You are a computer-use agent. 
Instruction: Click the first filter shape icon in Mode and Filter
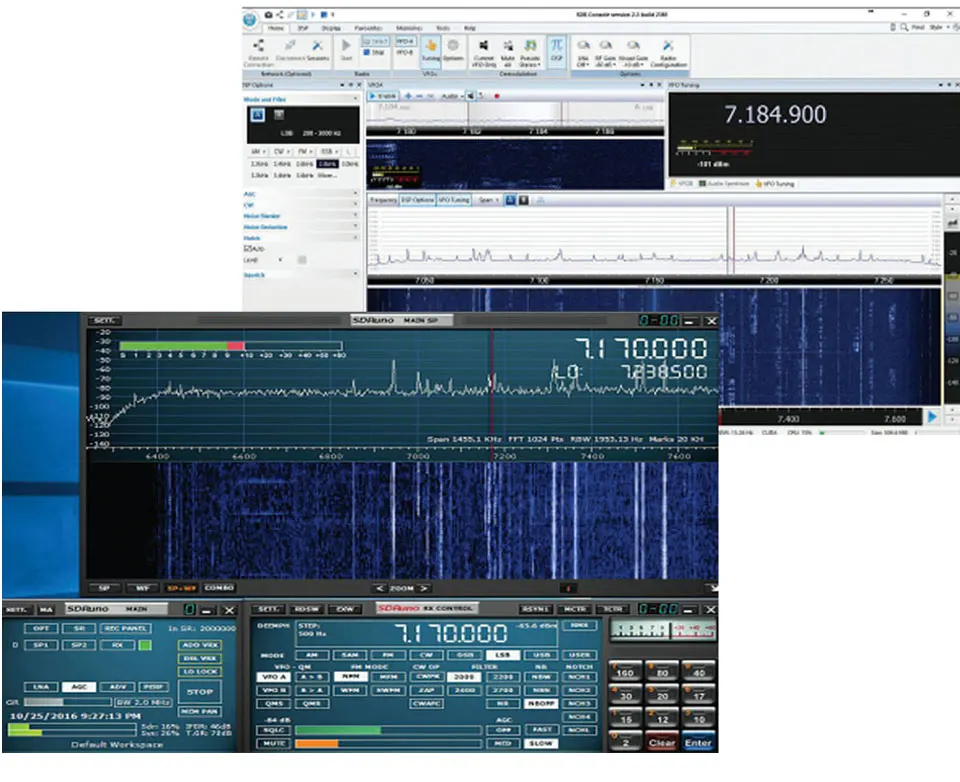[x=258, y=115]
